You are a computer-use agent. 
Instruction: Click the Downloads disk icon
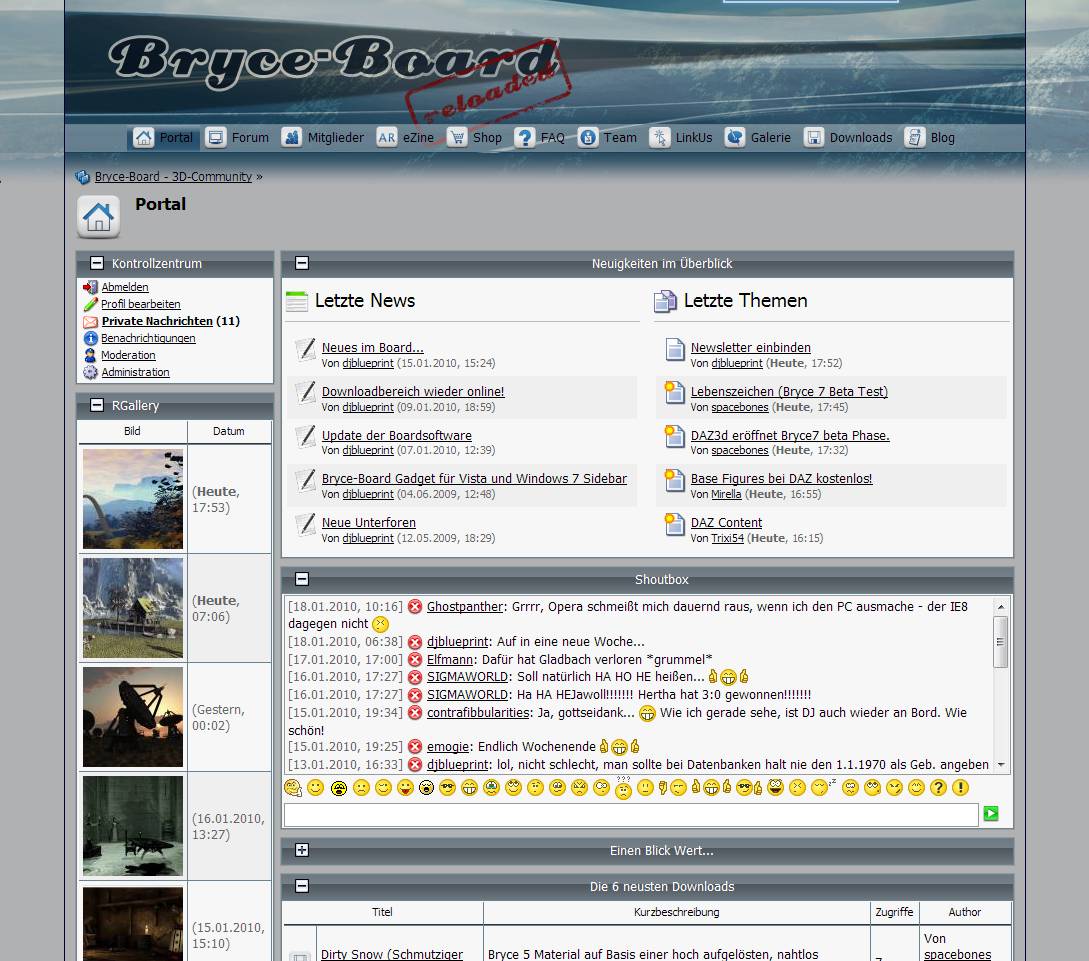(814, 137)
